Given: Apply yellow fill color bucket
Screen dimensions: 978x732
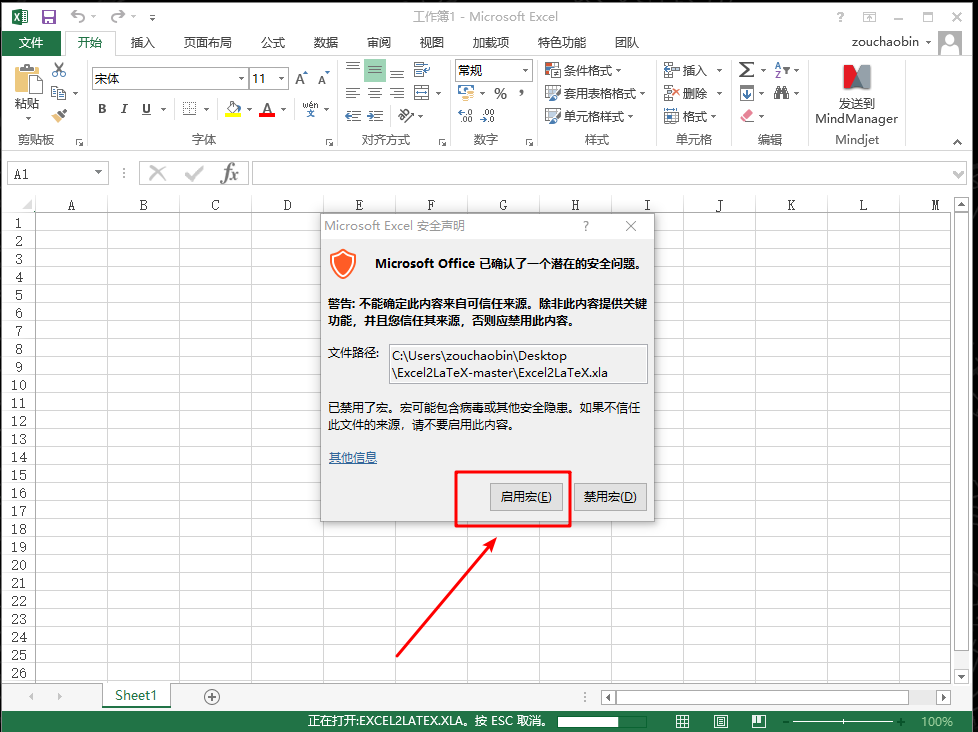Looking at the screenshot, I should [x=233, y=109].
